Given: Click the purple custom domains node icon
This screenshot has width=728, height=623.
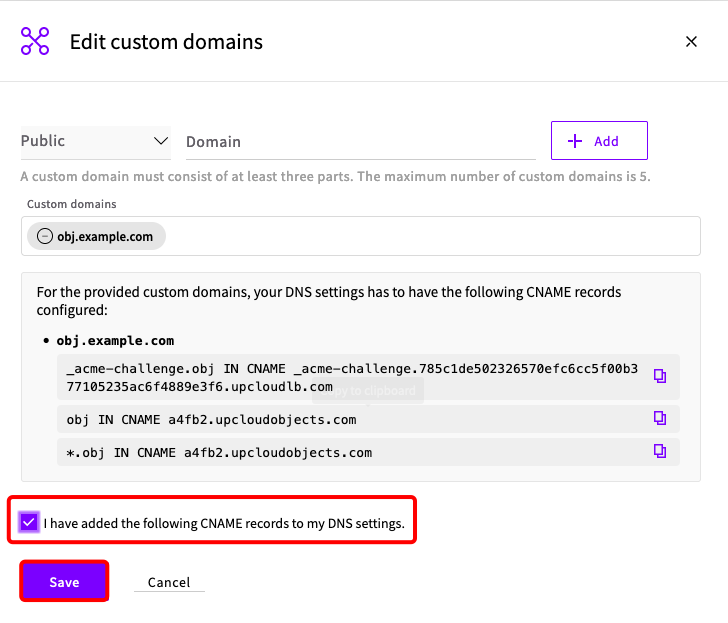Looking at the screenshot, I should click(x=35, y=41).
